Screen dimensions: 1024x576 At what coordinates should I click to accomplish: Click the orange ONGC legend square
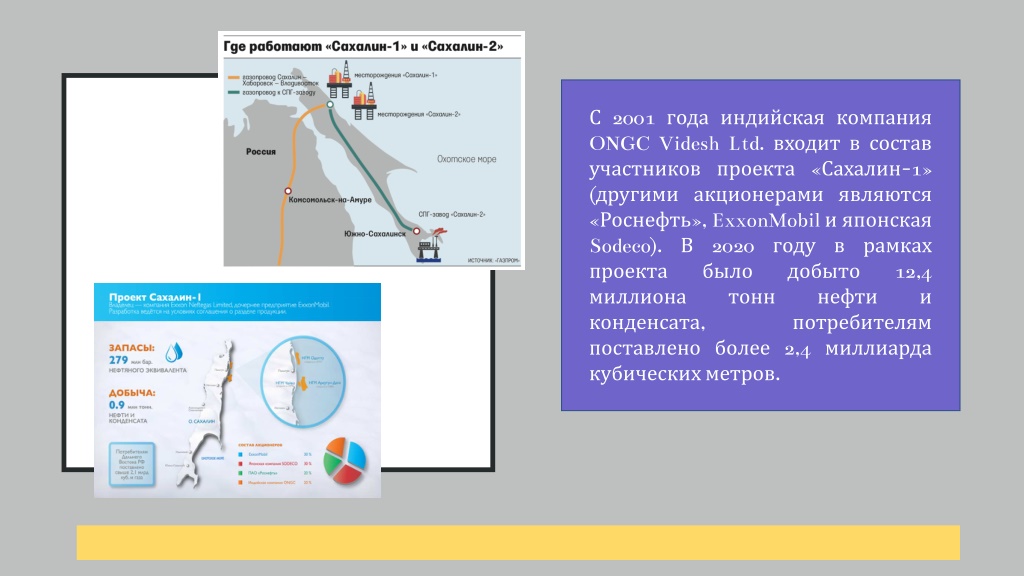click(x=240, y=483)
